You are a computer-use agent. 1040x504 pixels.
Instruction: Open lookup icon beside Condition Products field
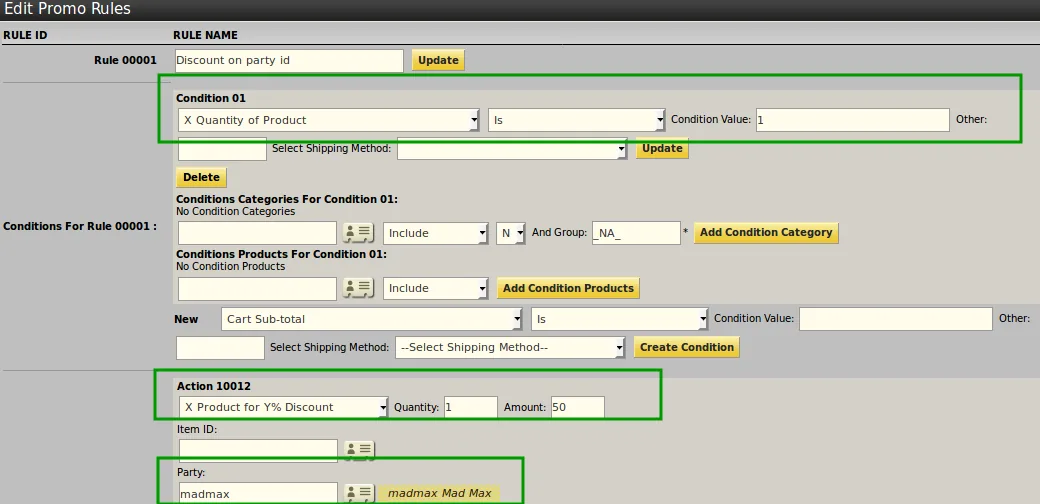[358, 288]
